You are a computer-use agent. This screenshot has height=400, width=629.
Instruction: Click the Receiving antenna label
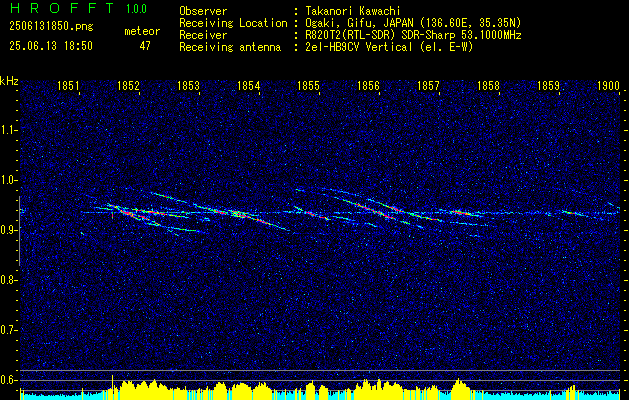click(x=230, y=47)
